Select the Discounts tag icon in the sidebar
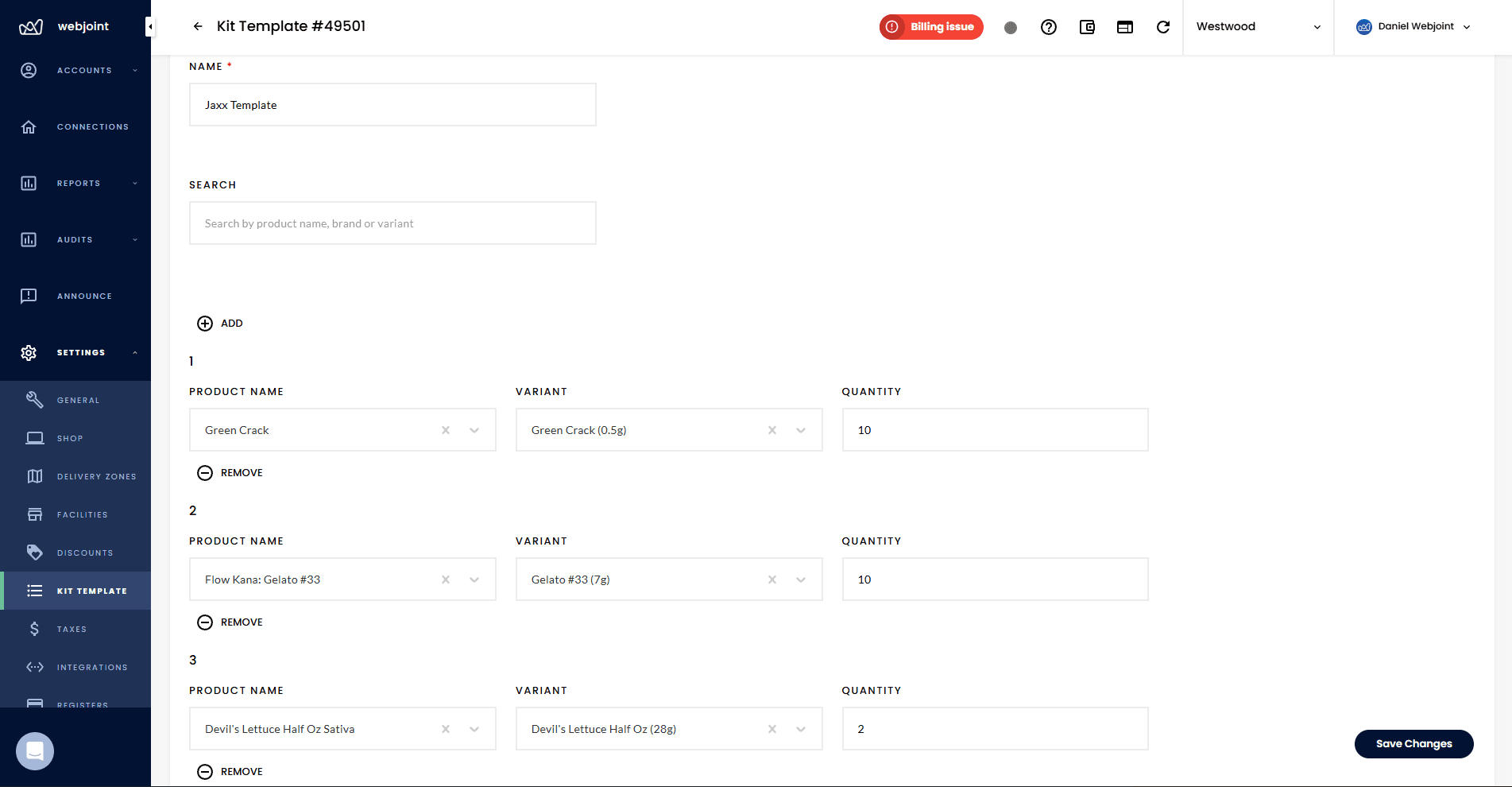1512x787 pixels. pos(35,552)
